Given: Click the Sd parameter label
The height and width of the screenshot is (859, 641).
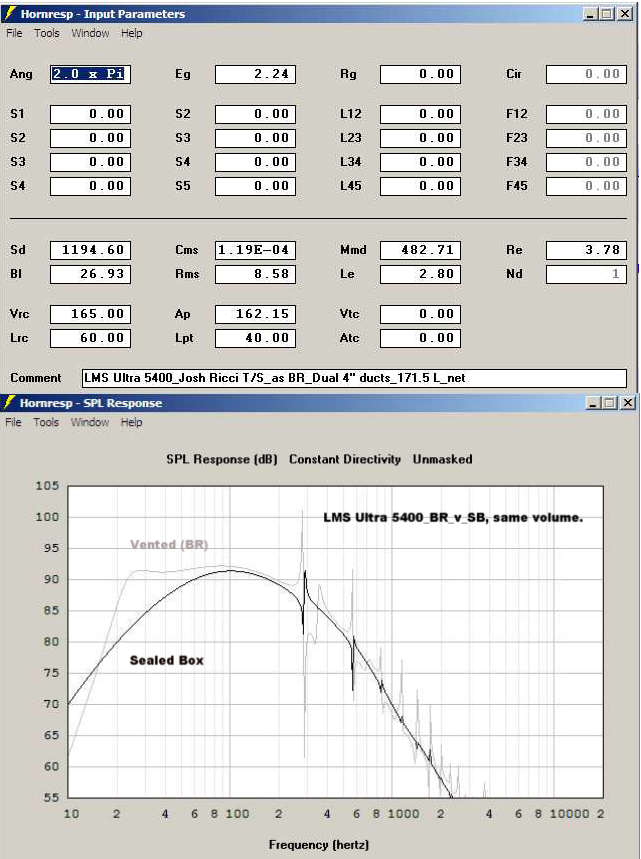Looking at the screenshot, I should 18,250.
